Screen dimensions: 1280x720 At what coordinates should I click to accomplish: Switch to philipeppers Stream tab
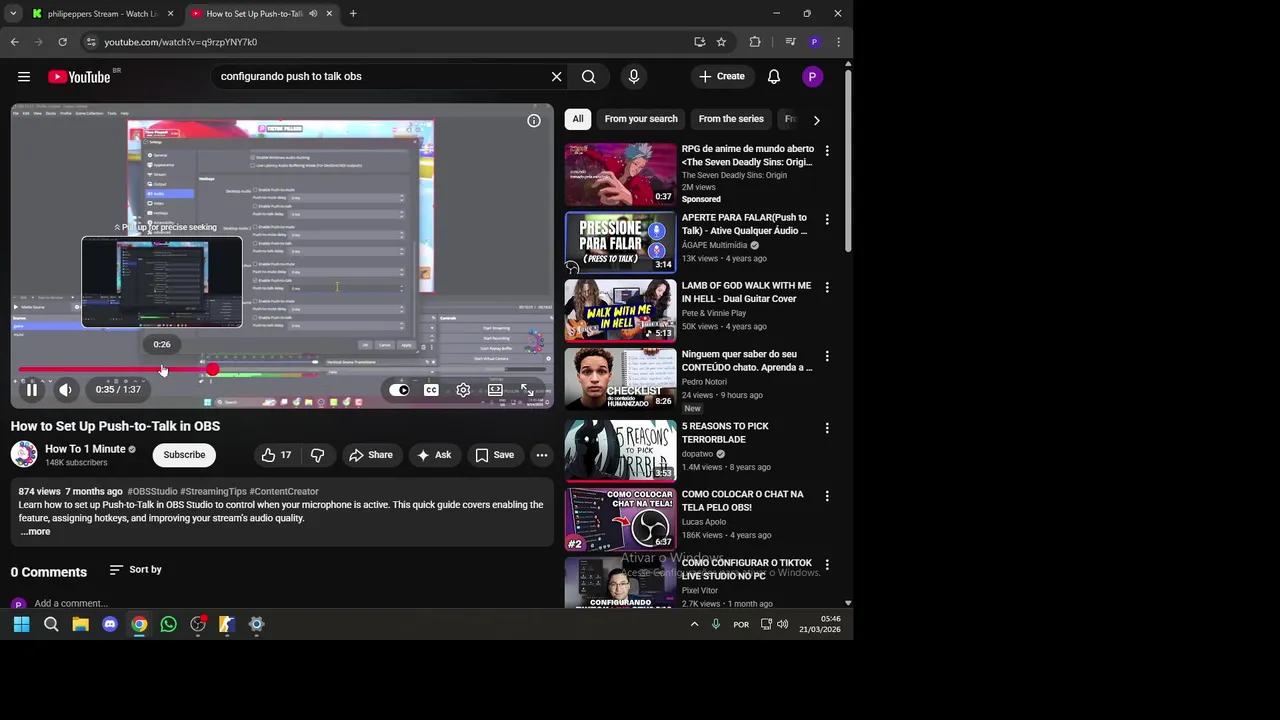click(x=102, y=14)
